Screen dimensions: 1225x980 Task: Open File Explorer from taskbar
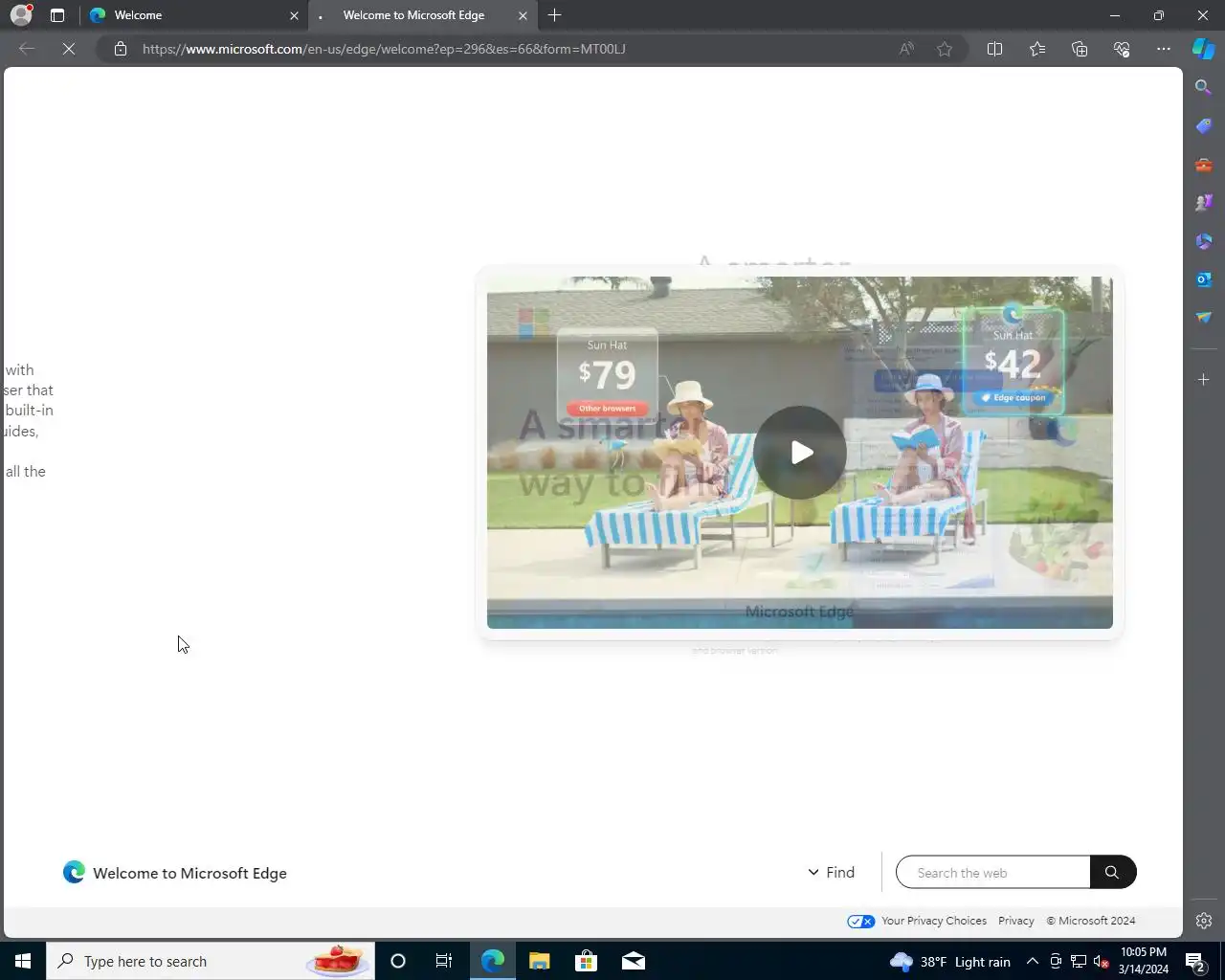click(540, 961)
